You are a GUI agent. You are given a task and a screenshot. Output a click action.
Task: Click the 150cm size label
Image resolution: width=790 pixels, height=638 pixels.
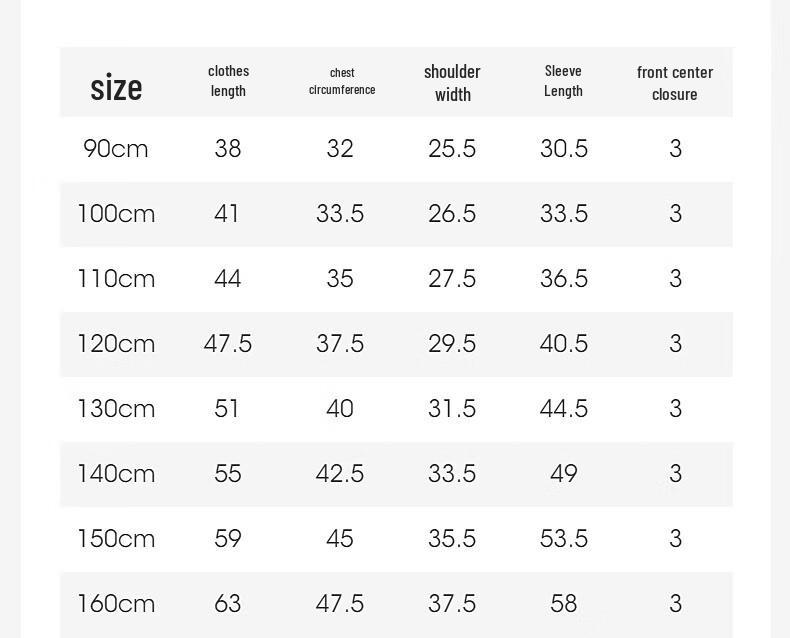116,539
